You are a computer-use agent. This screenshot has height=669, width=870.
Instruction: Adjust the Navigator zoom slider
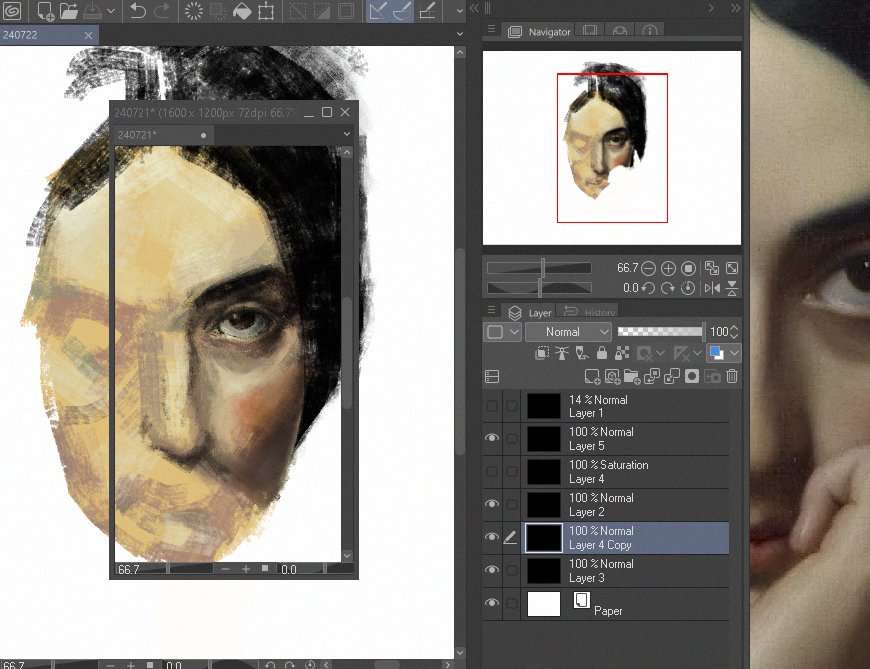click(539, 268)
